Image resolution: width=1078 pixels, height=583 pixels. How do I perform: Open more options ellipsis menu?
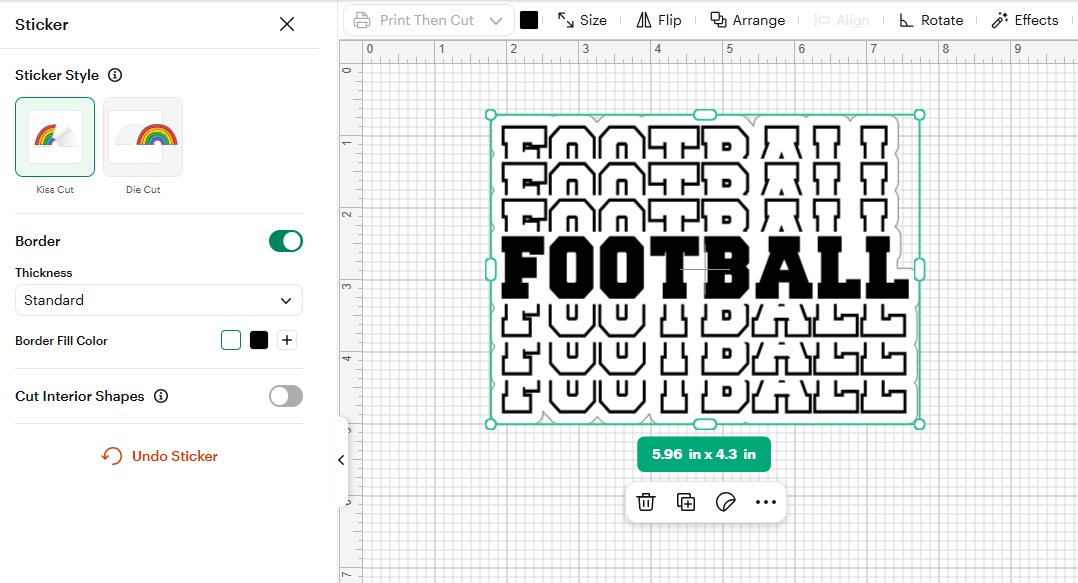[x=765, y=502]
